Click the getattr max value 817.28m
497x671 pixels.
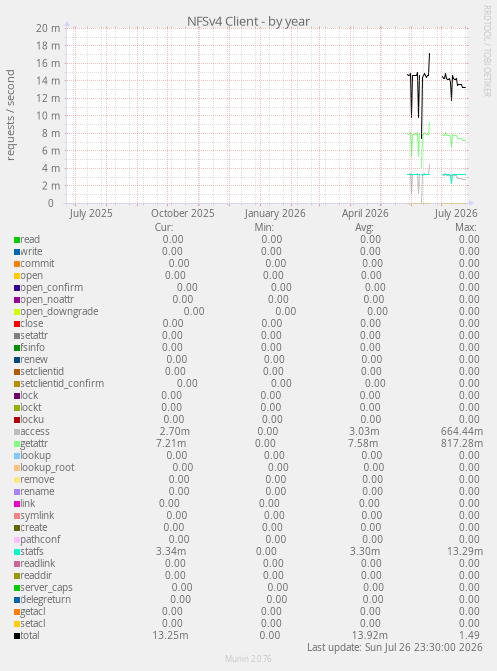[x=462, y=443]
